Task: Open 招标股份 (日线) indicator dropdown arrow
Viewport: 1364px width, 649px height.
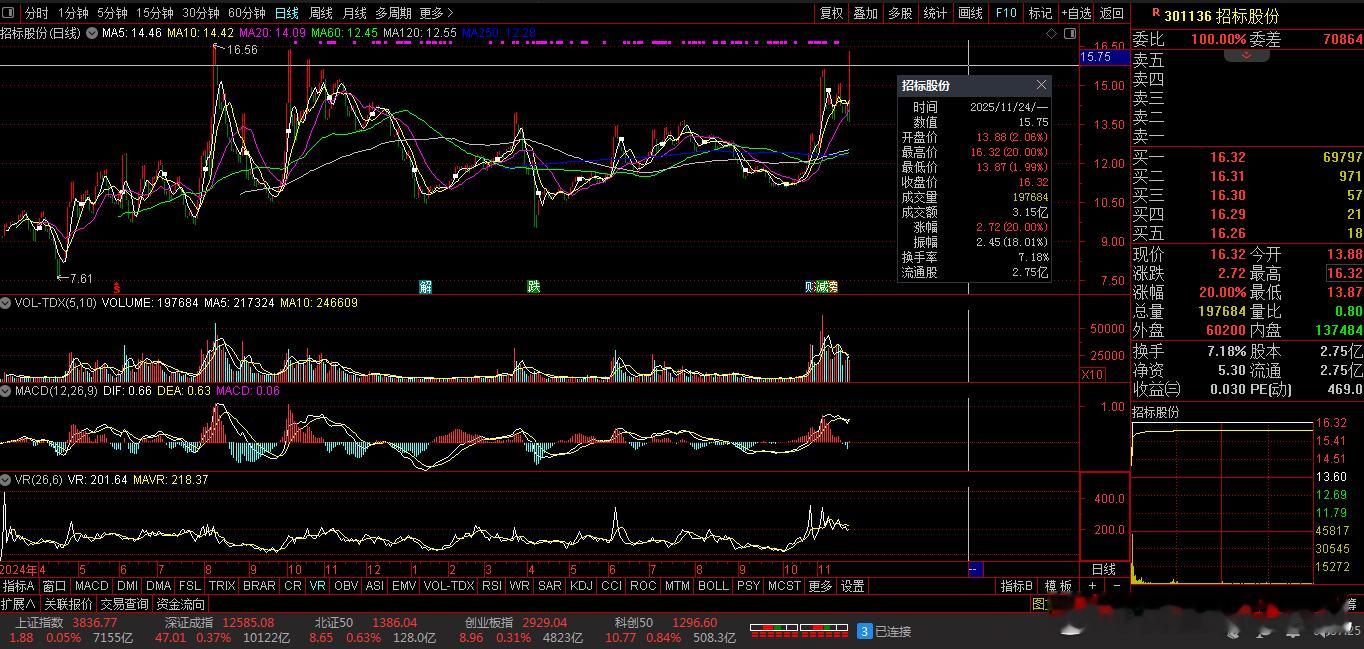Action: [92, 33]
